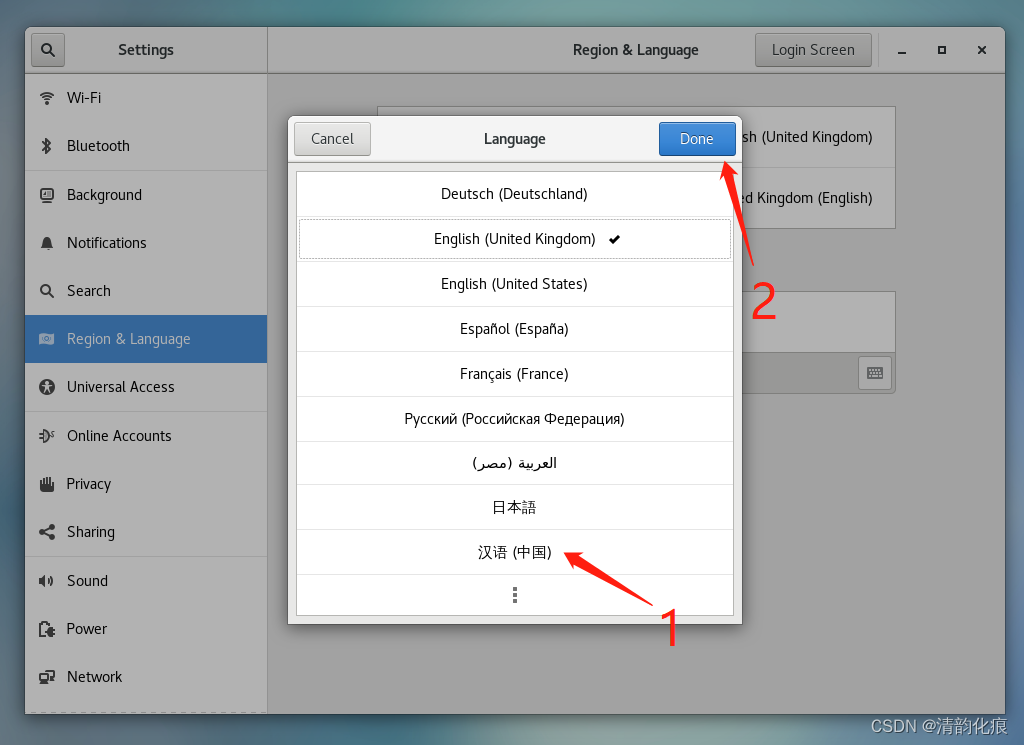Click the search magnifier button in Settings header
The width and height of the screenshot is (1024, 745).
48,50
